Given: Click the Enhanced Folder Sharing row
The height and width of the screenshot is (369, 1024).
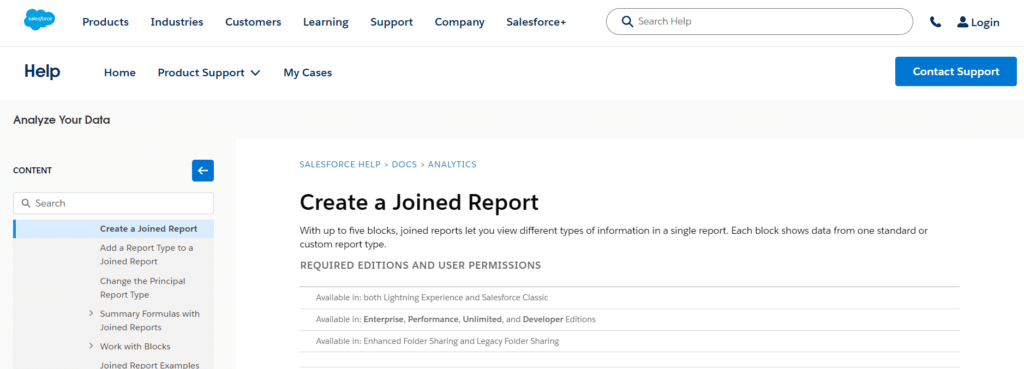Looking at the screenshot, I should click(x=630, y=341).
